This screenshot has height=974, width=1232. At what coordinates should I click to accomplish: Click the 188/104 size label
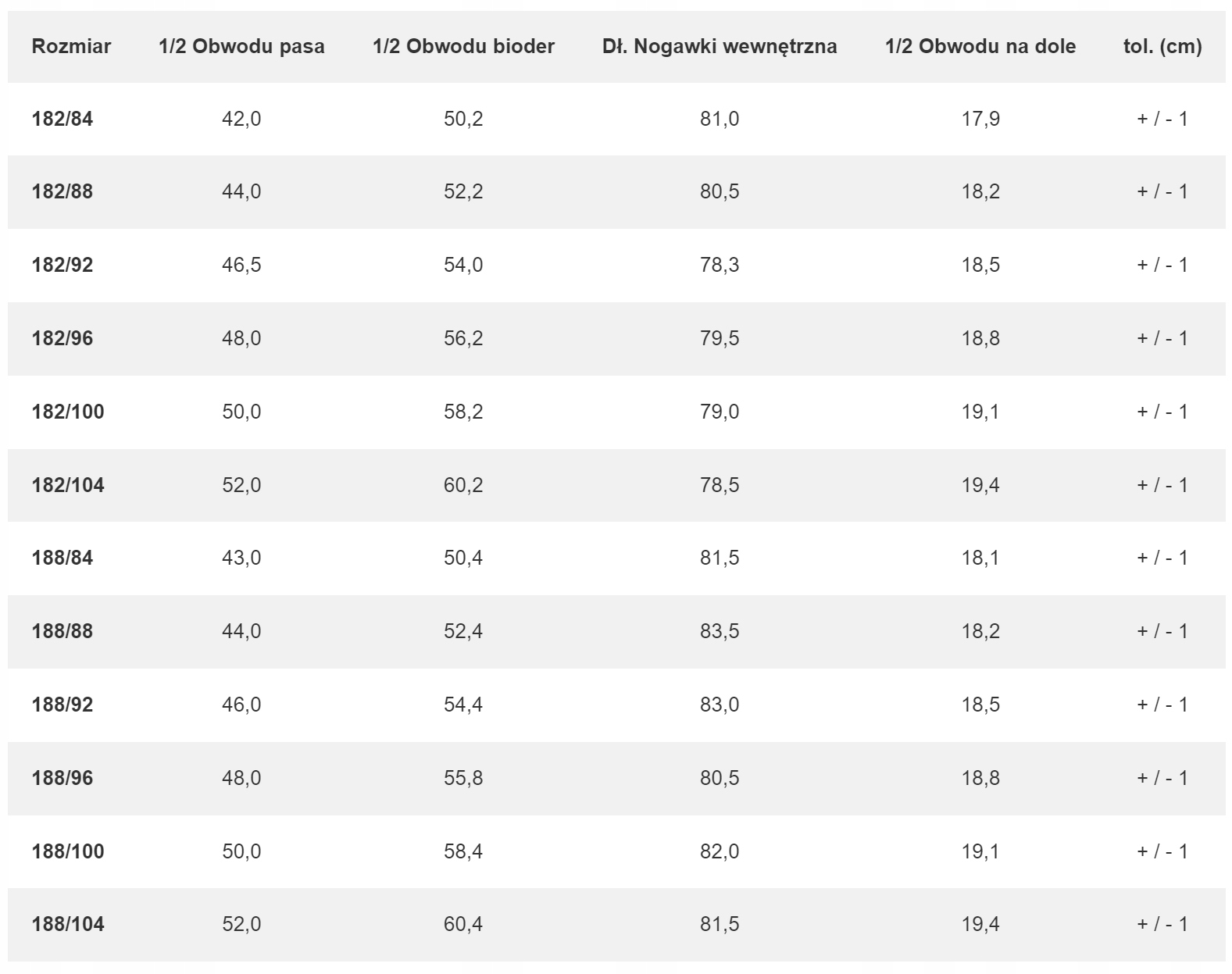(68, 924)
